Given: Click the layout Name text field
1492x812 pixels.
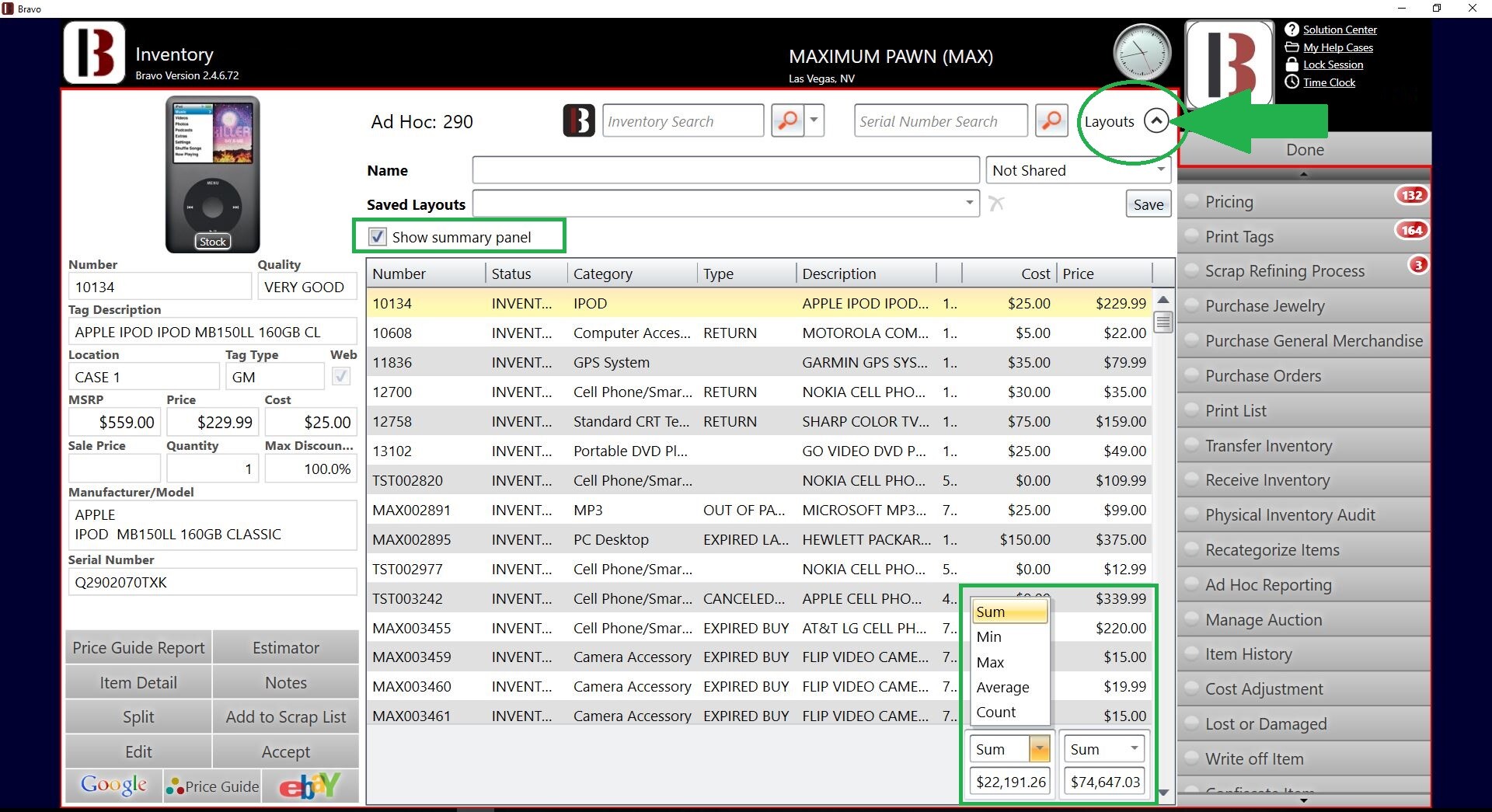Looking at the screenshot, I should pyautogui.click(x=726, y=170).
